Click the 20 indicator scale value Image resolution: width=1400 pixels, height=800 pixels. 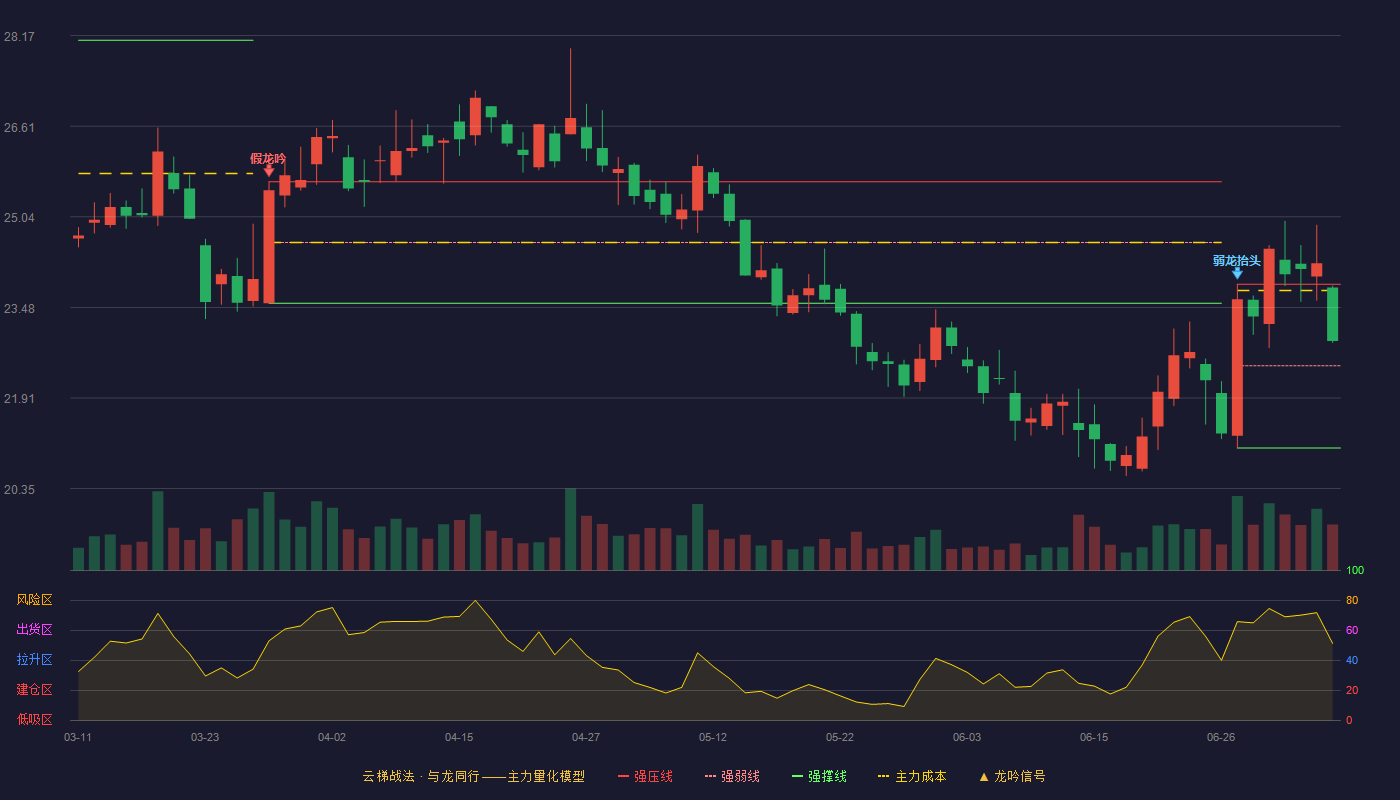(x=1352, y=690)
